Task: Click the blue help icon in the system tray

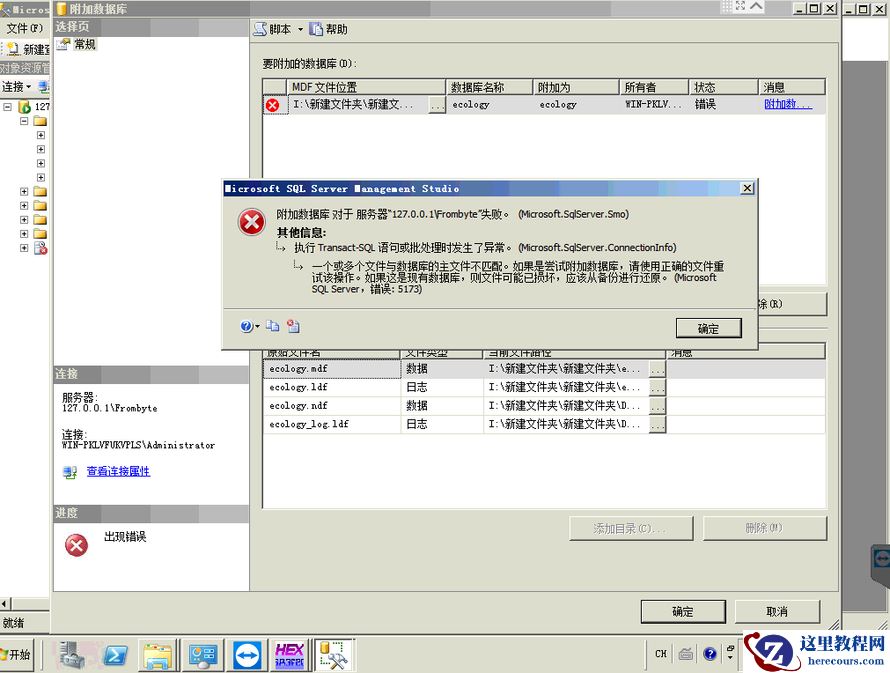Action: 710,654
